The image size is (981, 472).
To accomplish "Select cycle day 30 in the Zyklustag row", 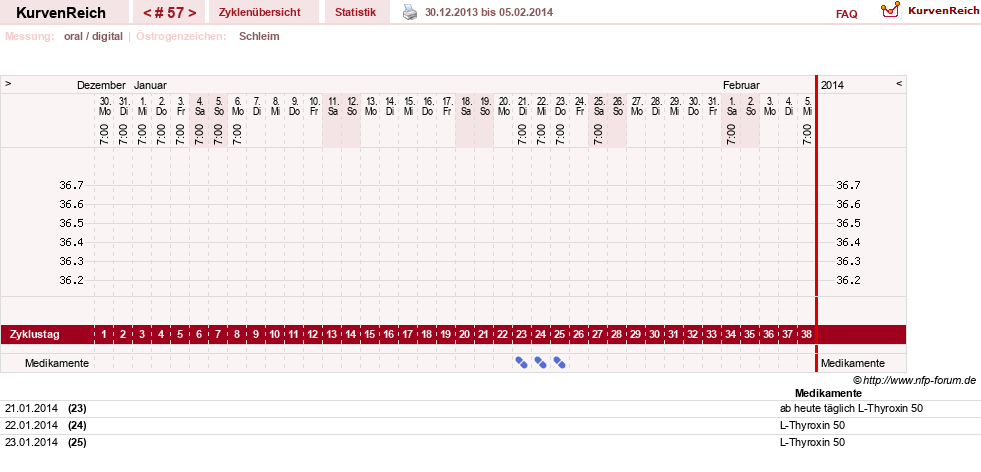I will (654, 335).
